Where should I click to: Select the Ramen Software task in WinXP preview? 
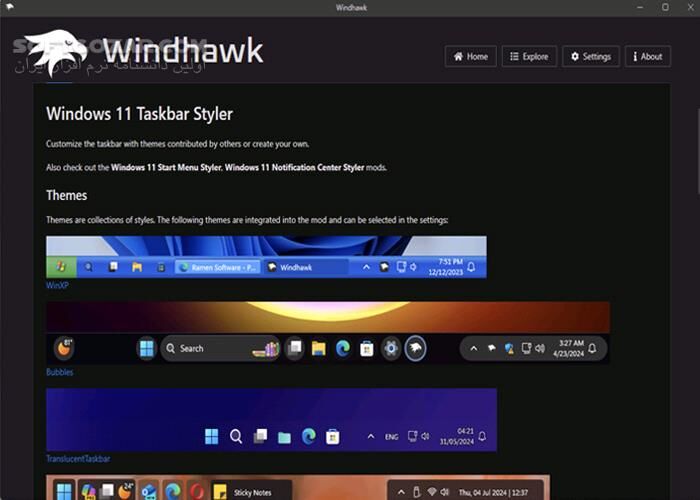[x=217, y=267]
